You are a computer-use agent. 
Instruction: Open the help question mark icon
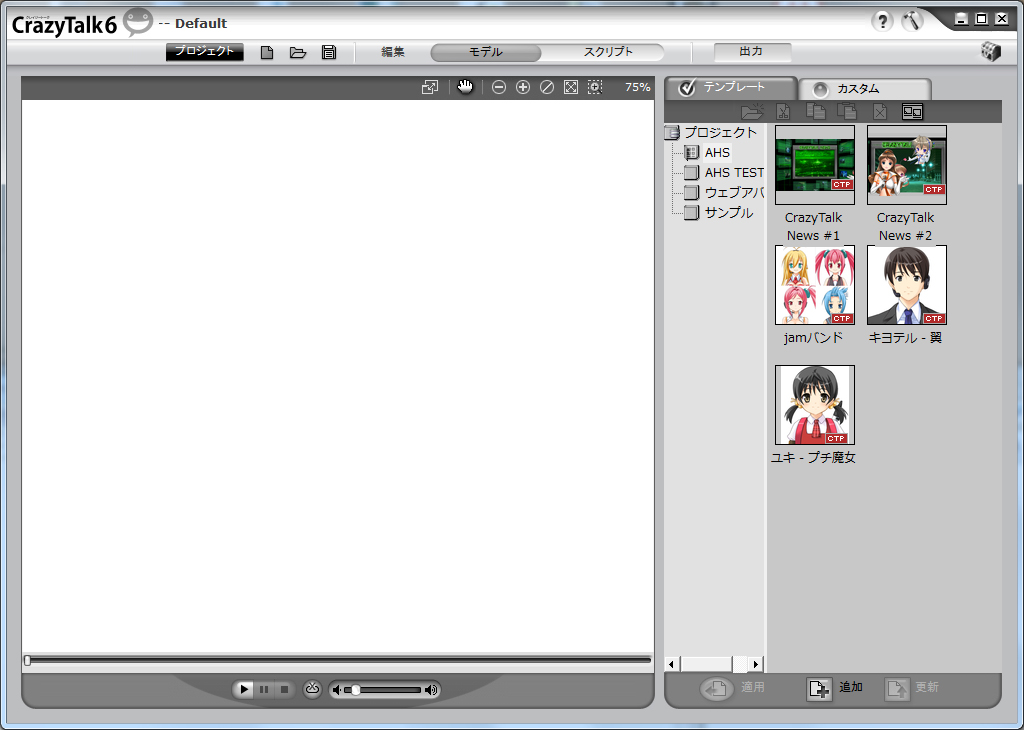[x=882, y=21]
